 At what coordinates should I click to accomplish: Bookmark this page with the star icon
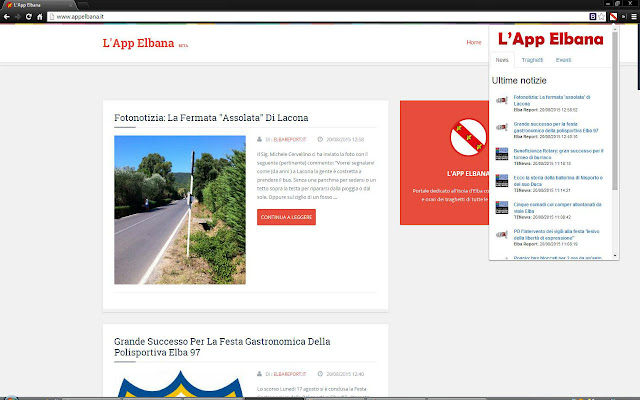pos(601,17)
